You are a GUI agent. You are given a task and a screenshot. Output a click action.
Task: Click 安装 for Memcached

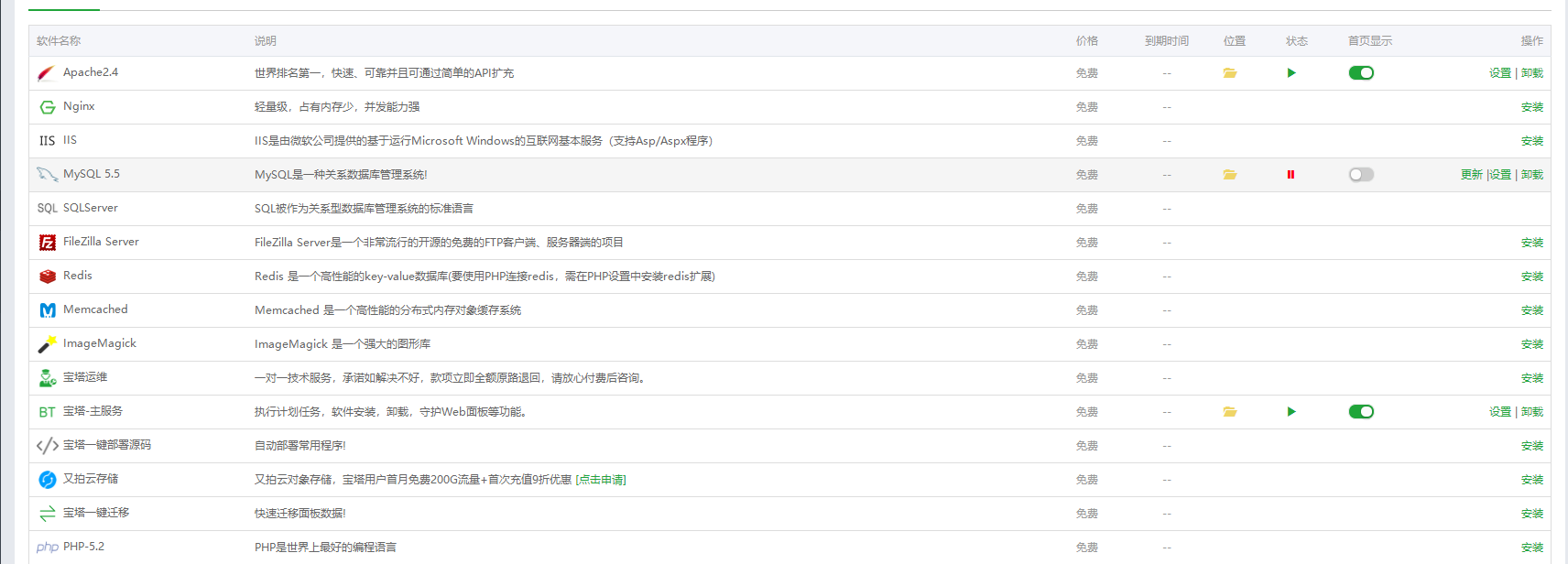(x=1532, y=310)
